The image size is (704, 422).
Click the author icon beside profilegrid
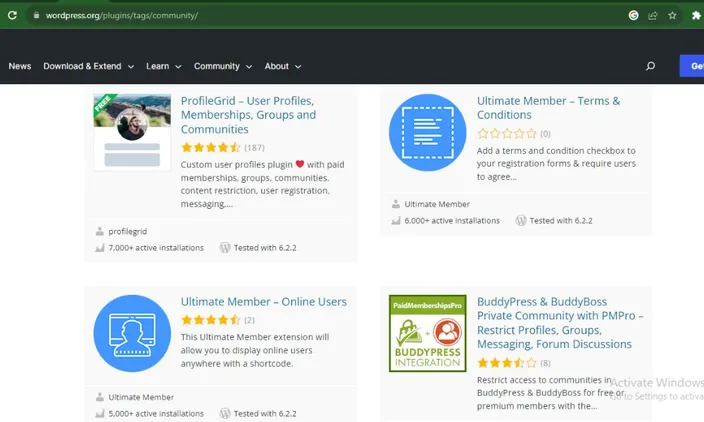pos(99,231)
